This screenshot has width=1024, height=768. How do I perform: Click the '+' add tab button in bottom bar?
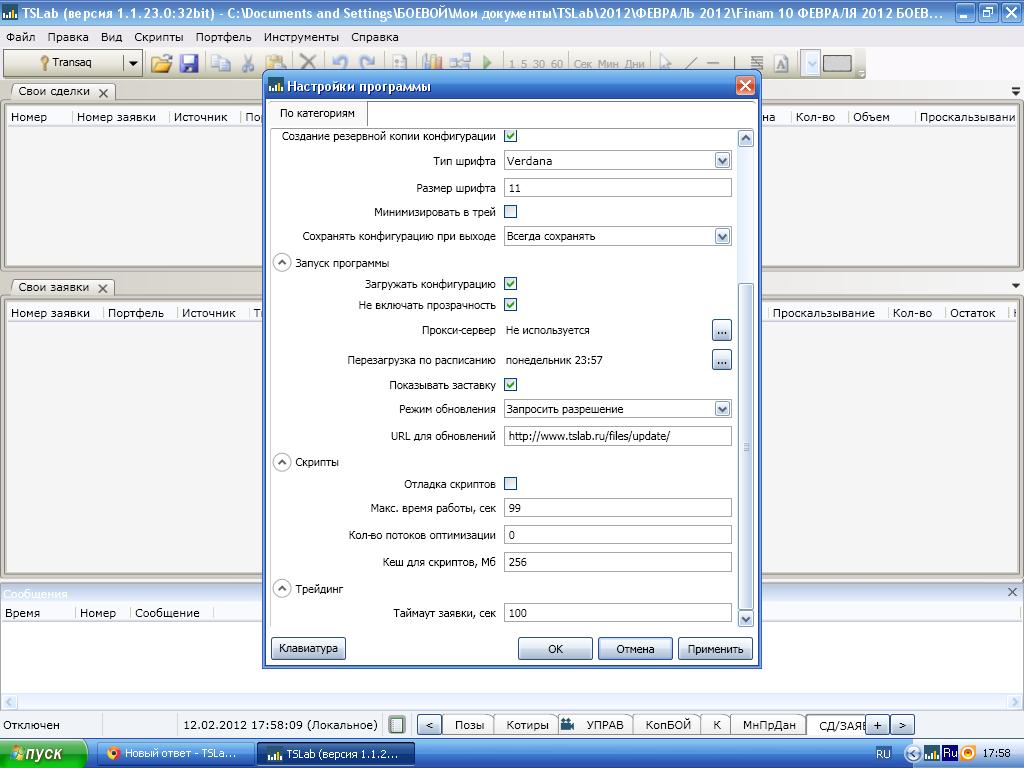[x=877, y=725]
